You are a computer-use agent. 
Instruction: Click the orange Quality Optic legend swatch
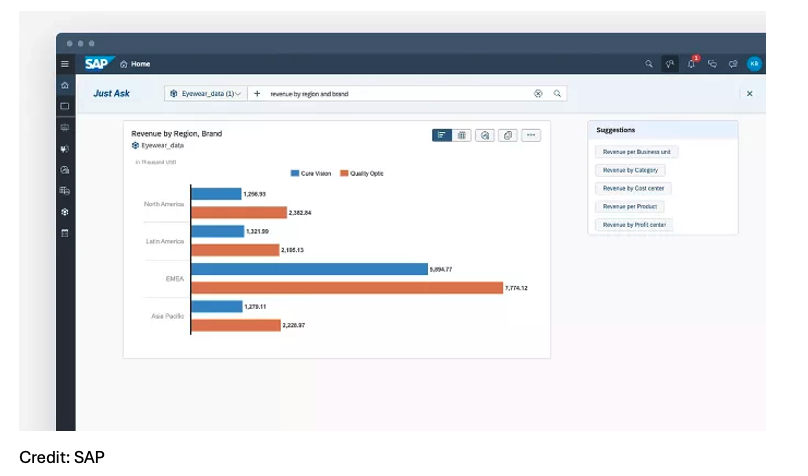pos(343,173)
